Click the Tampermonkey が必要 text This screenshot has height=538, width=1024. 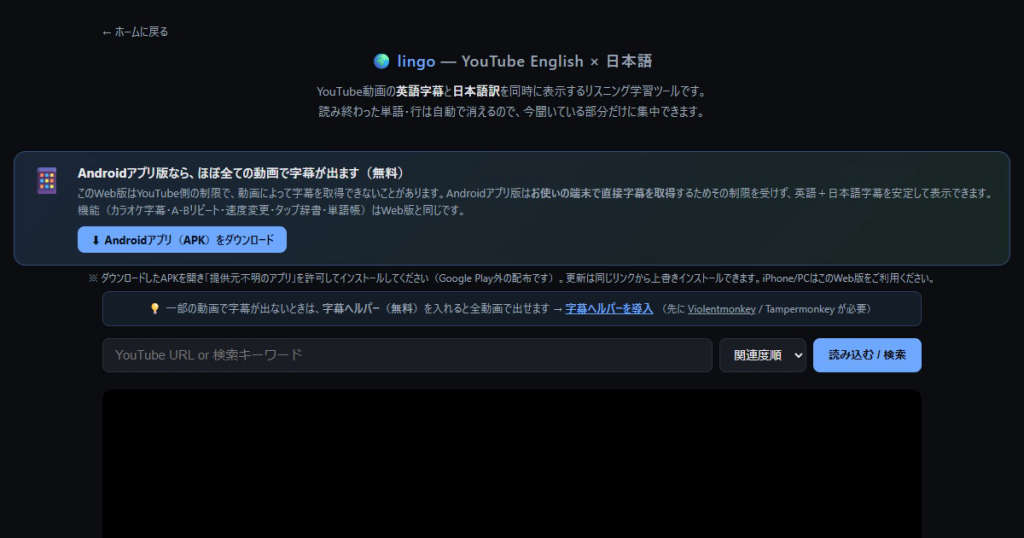pyautogui.click(x=817, y=309)
